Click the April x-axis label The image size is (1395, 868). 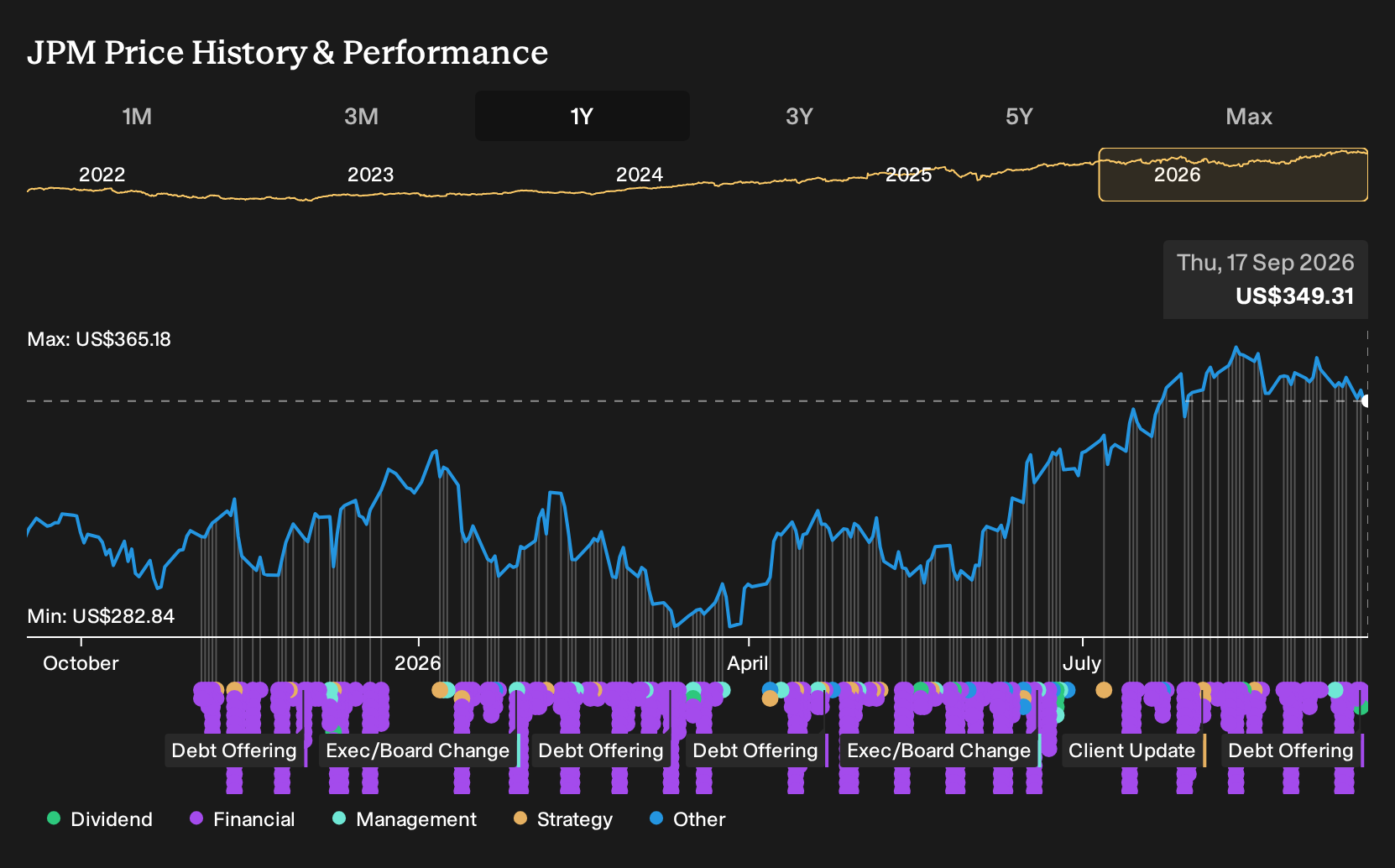(747, 663)
